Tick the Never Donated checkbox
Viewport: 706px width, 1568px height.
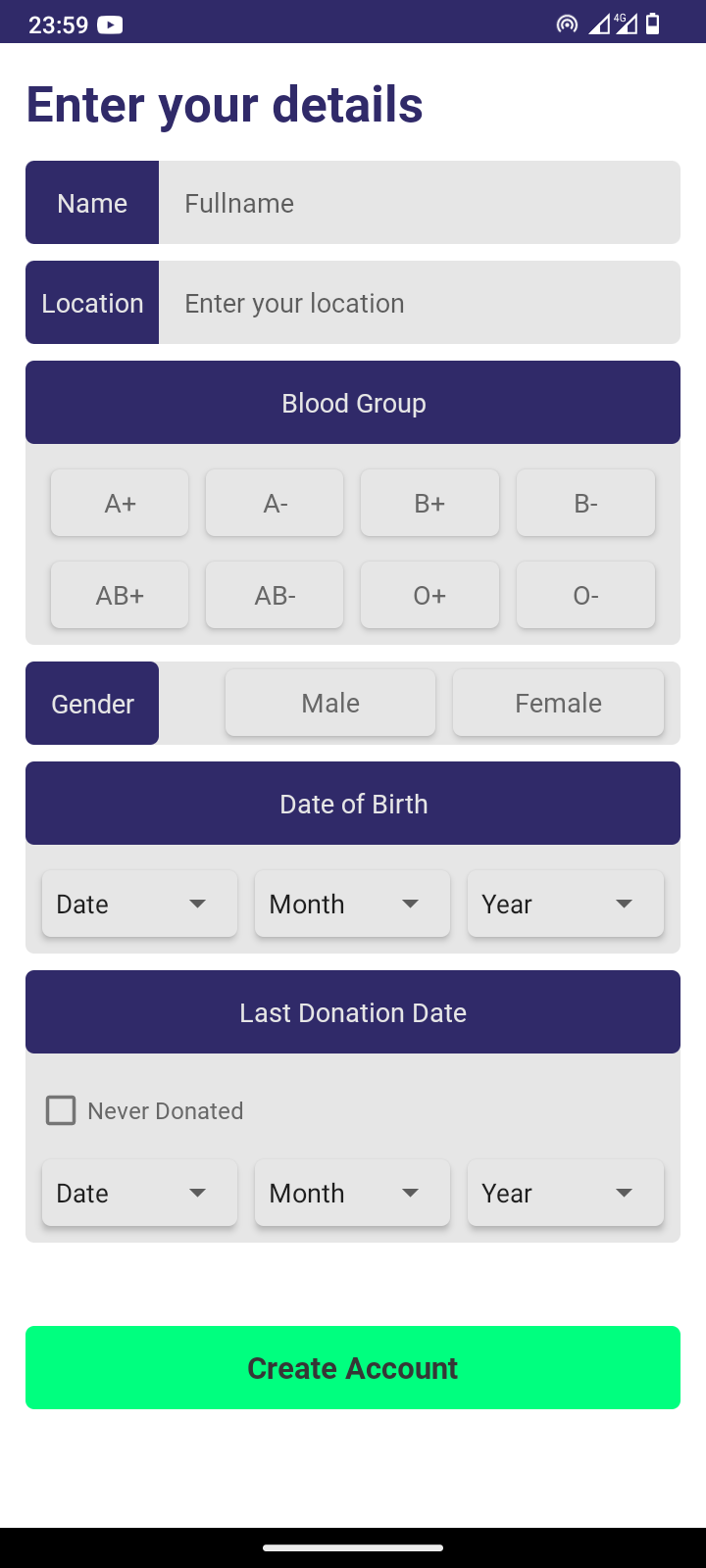click(61, 1110)
